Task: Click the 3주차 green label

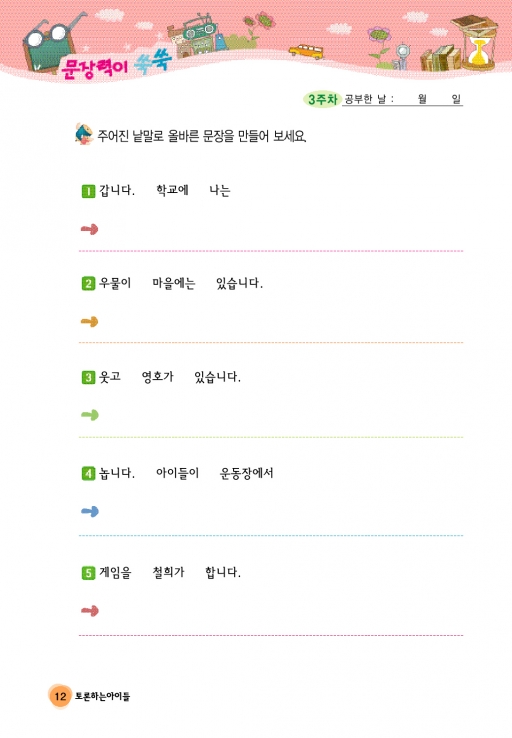Action: pos(322,99)
